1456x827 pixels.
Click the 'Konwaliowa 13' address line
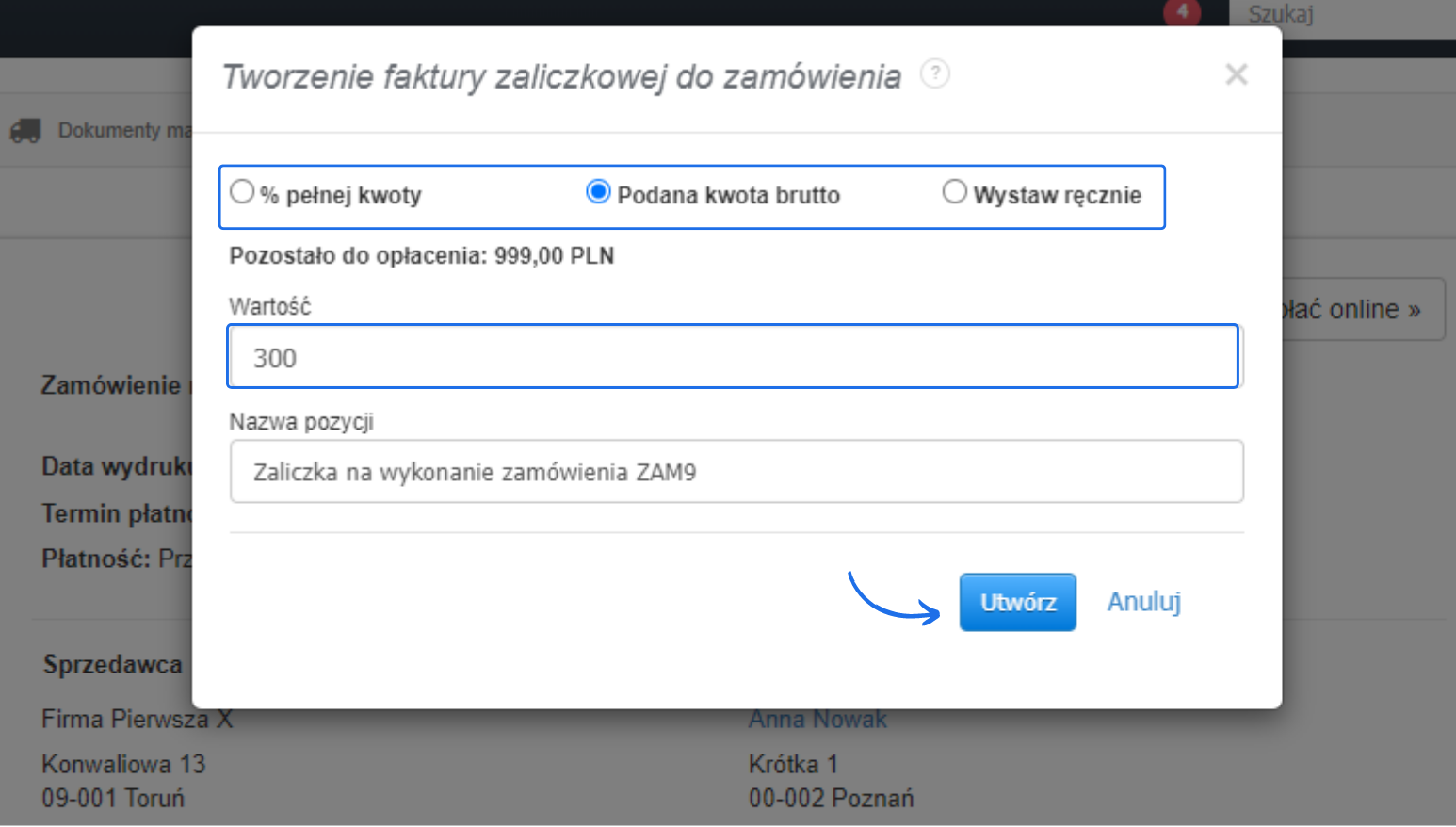click(123, 764)
